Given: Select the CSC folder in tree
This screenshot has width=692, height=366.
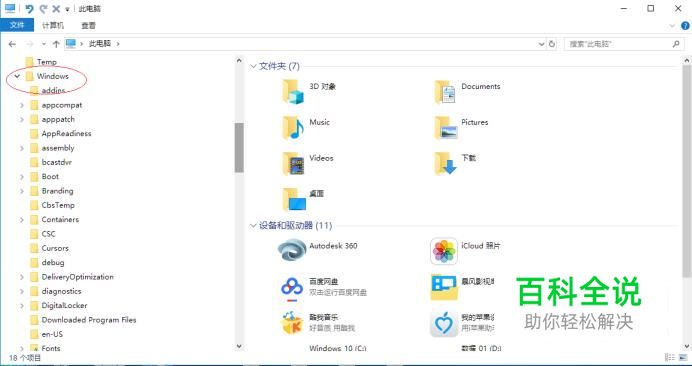Looking at the screenshot, I should [49, 234].
